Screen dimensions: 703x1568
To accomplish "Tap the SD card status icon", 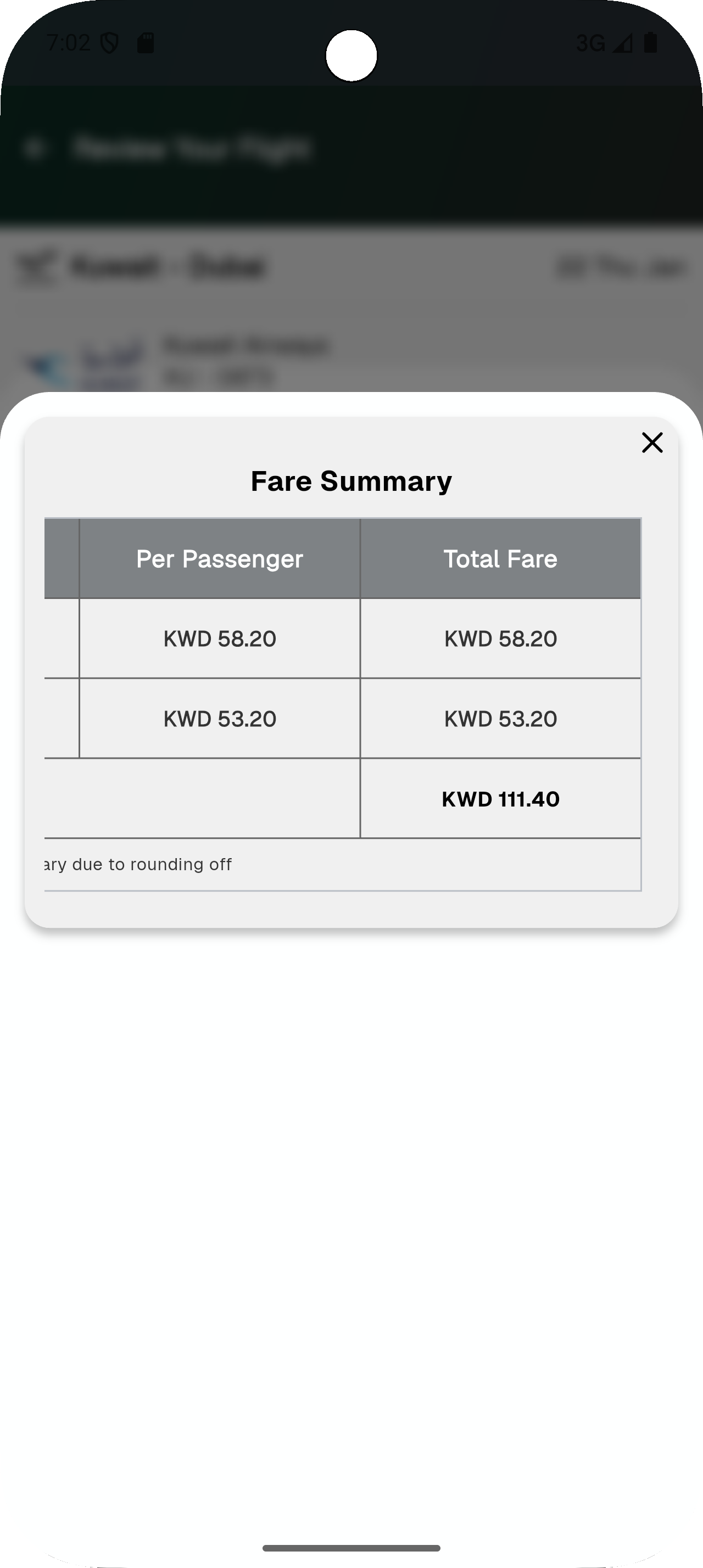I will pyautogui.click(x=146, y=43).
